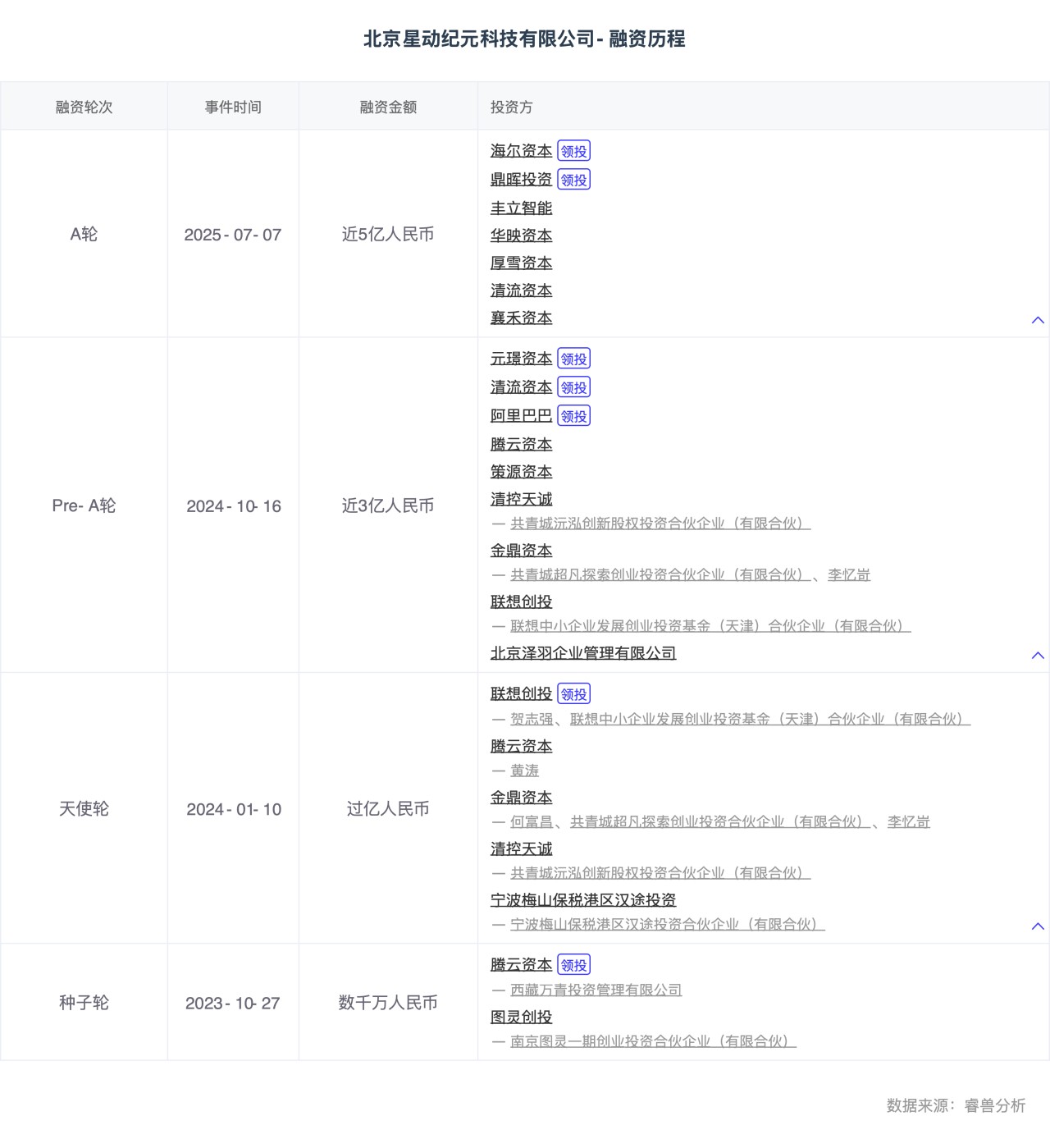
Task: Collapse the 天使轮 investor list chevron
Action: (x=1038, y=926)
